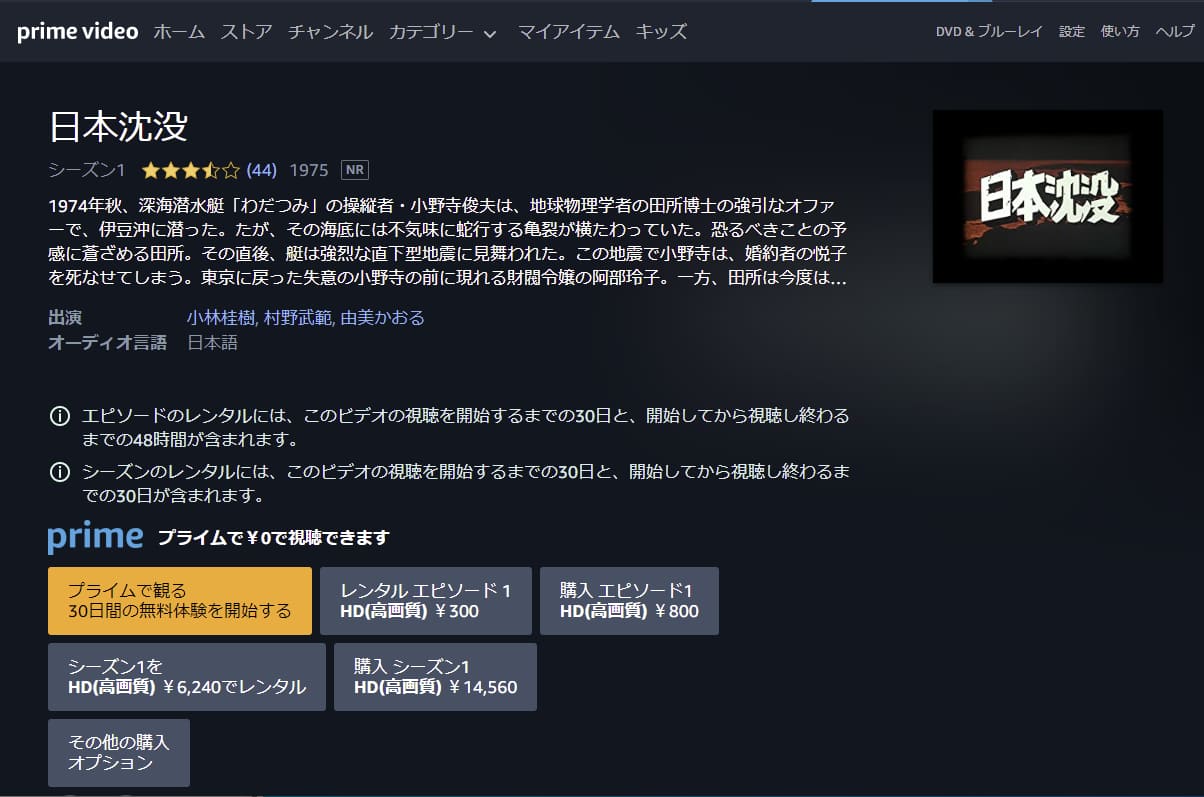1204x797 pixels.
Task: Open the ヘルプ link
Action: coord(1175,32)
